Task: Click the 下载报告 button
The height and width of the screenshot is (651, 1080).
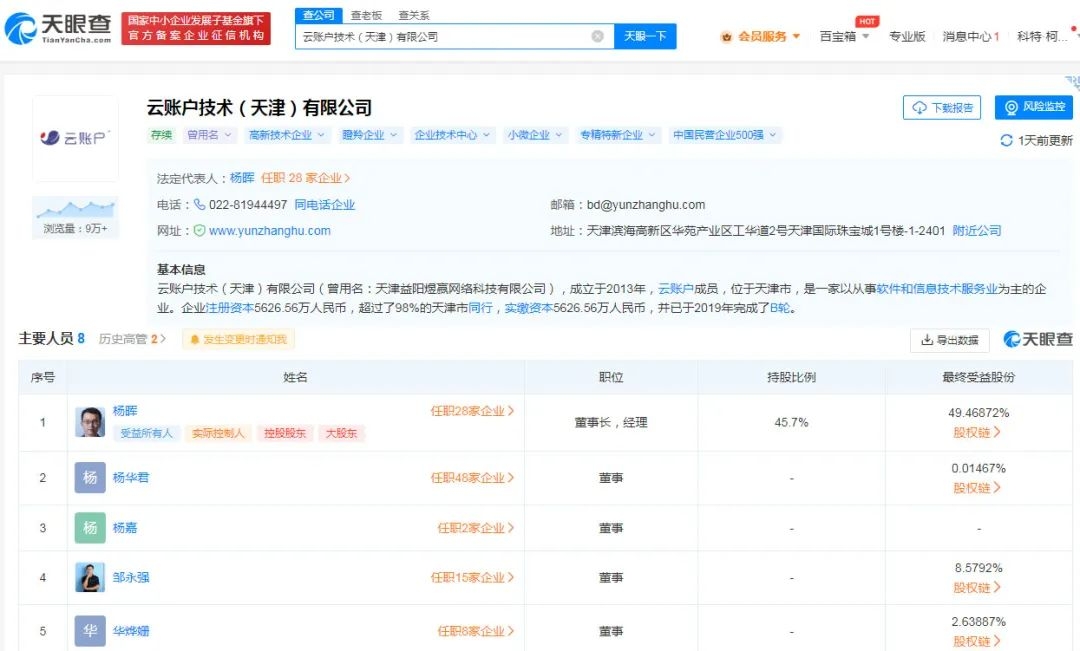Action: (x=942, y=107)
